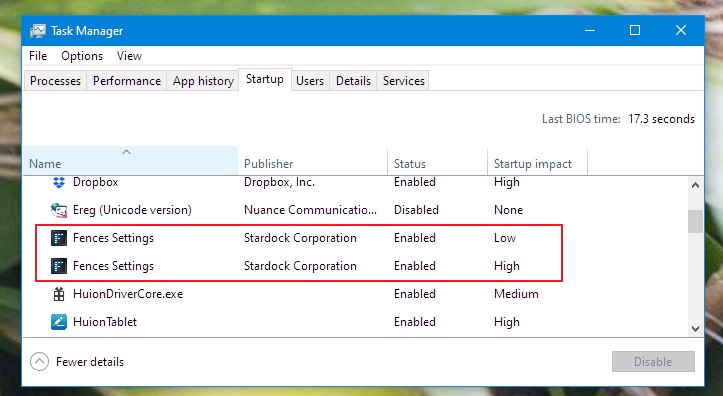Click the Dropbox app icon
This screenshot has height=396, width=723.
click(59, 183)
